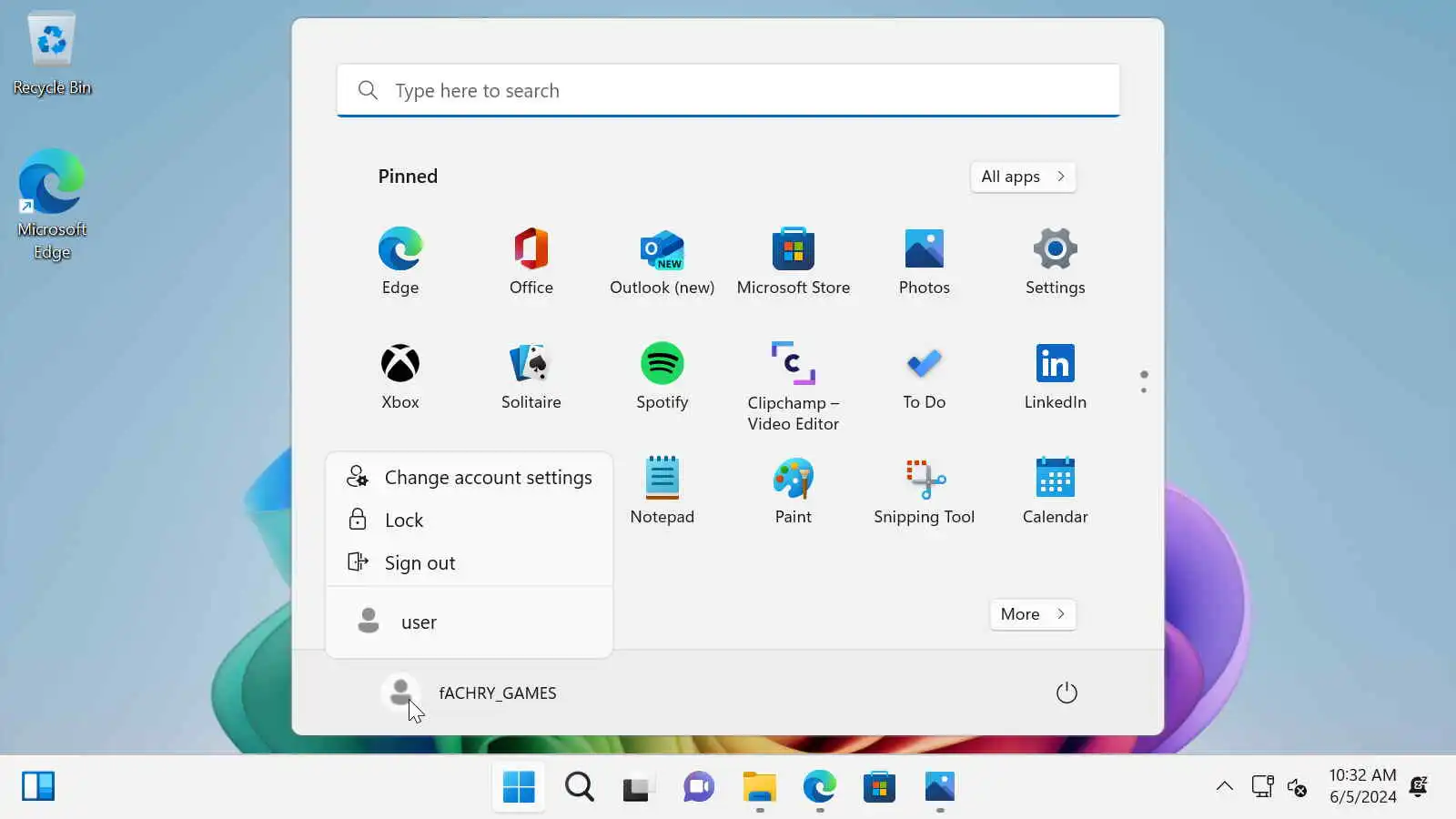Screen dimensions: 1456x819
Task: Click the Type here to search field
Action: (728, 90)
